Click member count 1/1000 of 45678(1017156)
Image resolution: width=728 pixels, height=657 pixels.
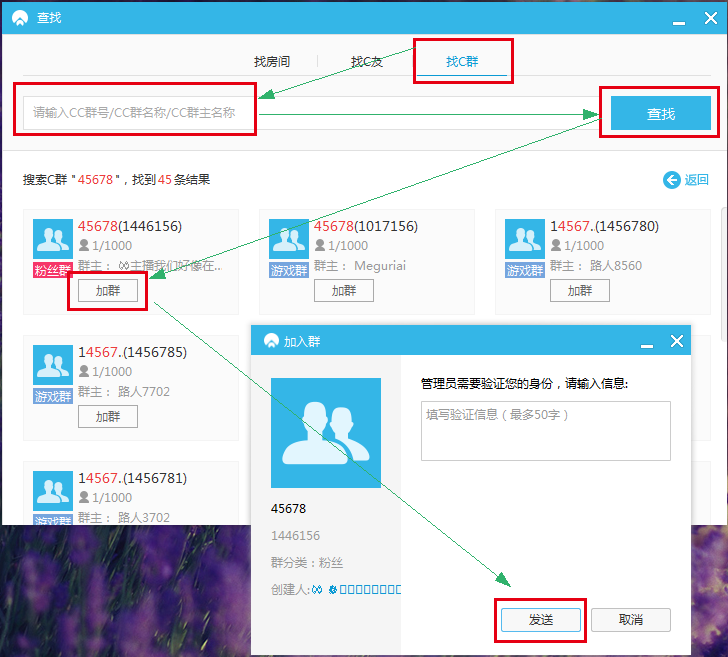point(348,245)
